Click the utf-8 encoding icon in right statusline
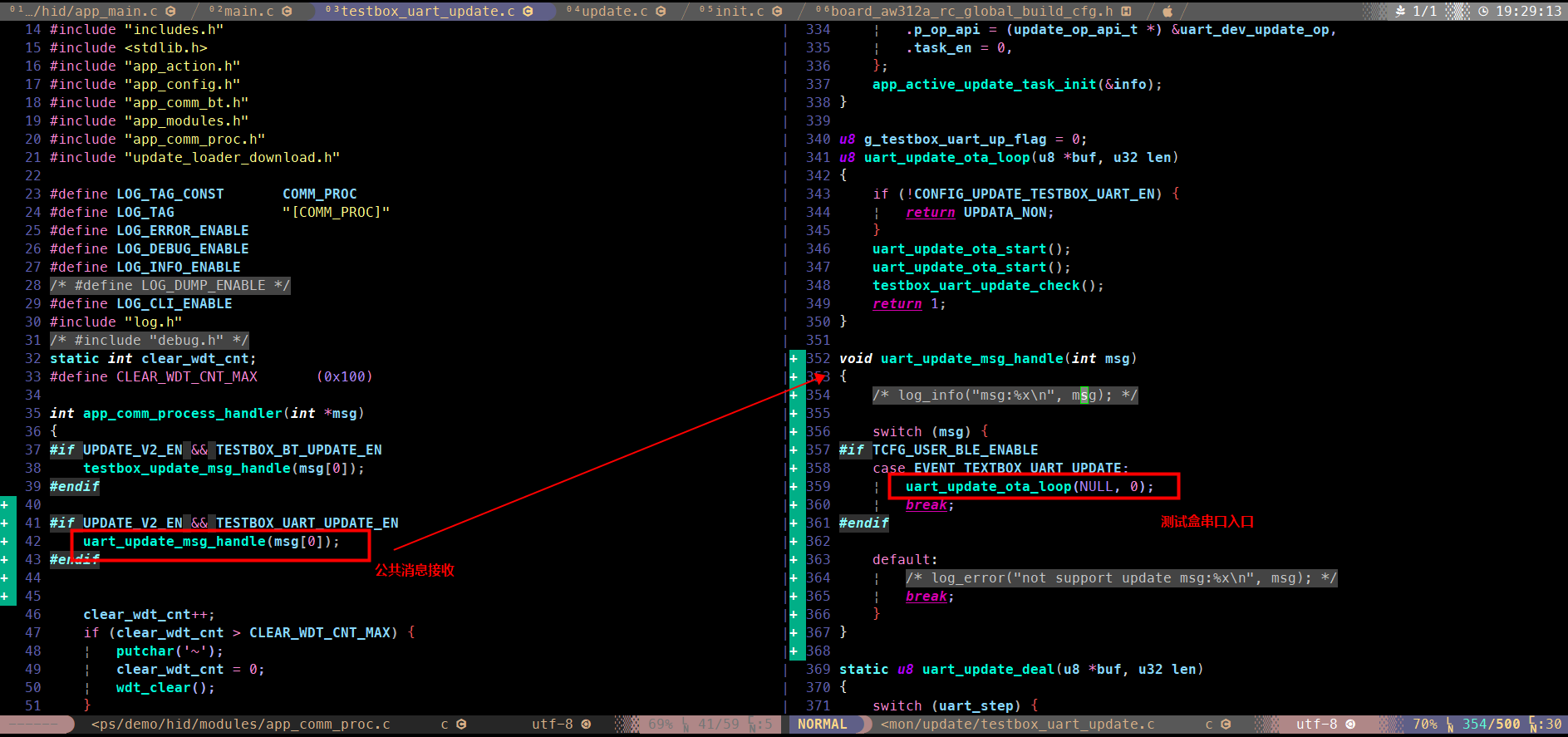1568x737 pixels. [x=1350, y=725]
